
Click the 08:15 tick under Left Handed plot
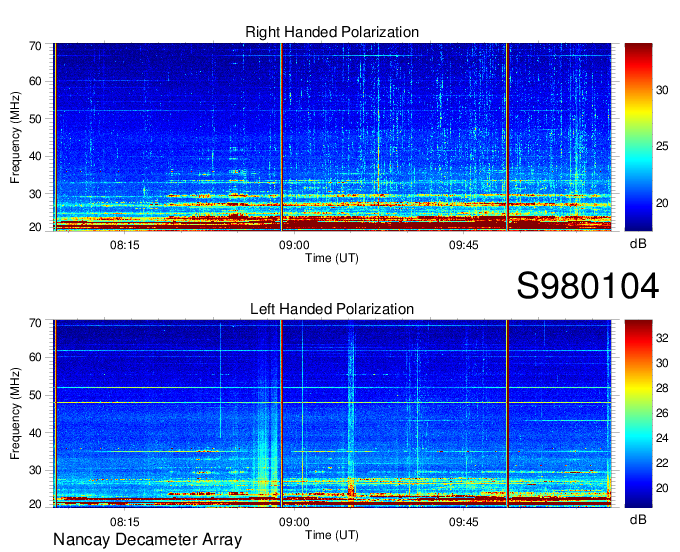125,522
